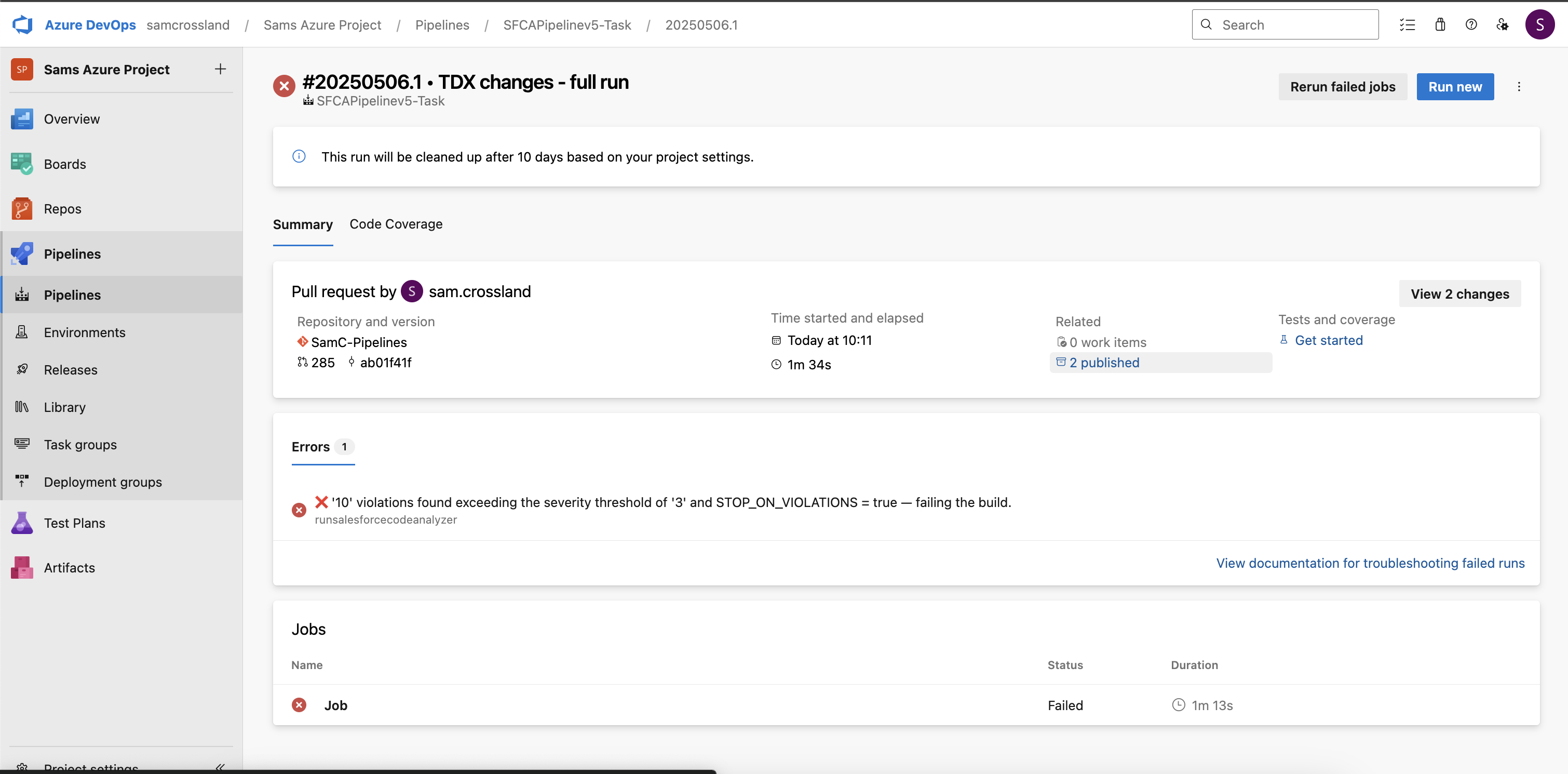Image resolution: width=1568 pixels, height=774 pixels.
Task: Click the help question mark icon
Action: (1470, 25)
